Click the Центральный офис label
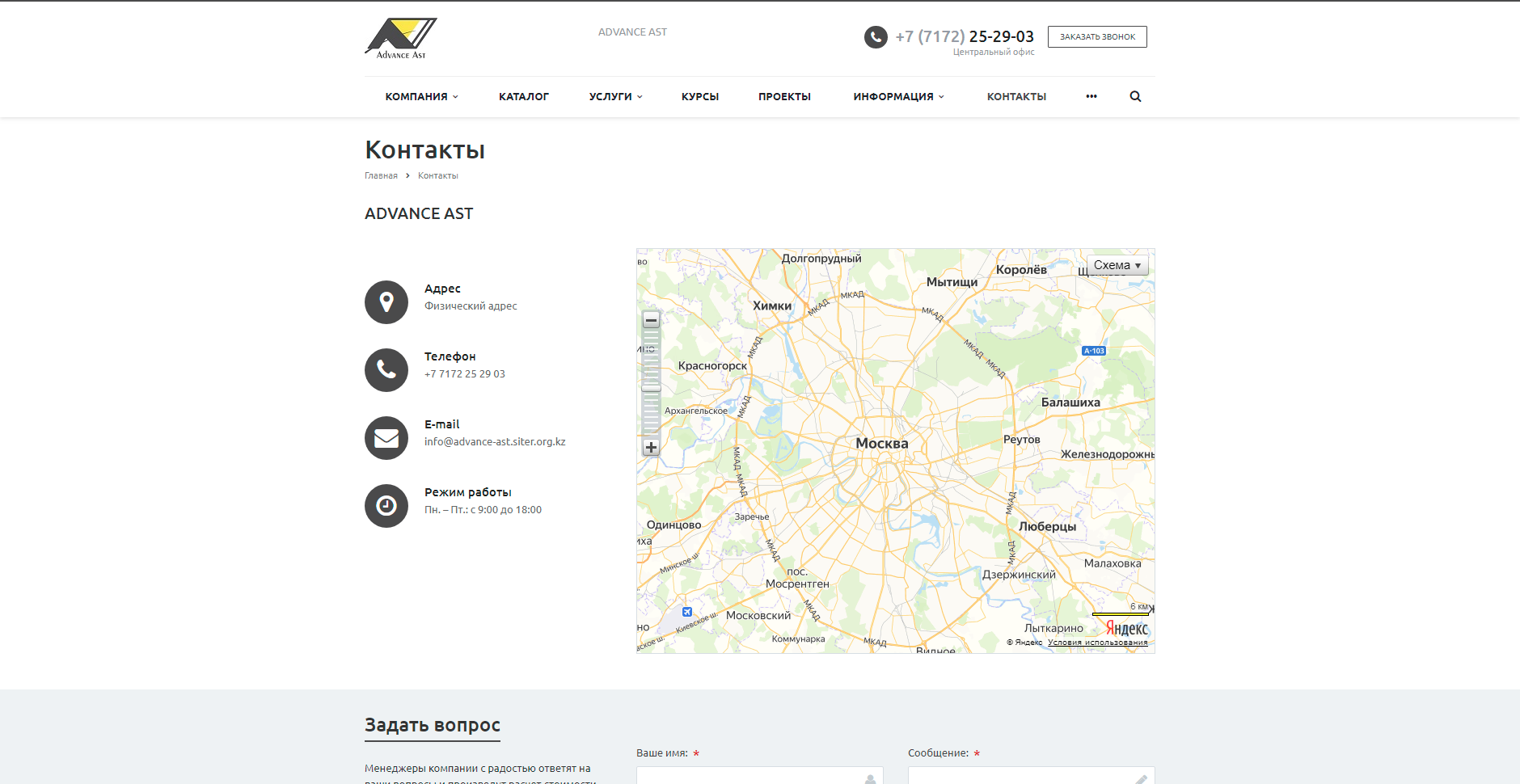 click(x=994, y=52)
